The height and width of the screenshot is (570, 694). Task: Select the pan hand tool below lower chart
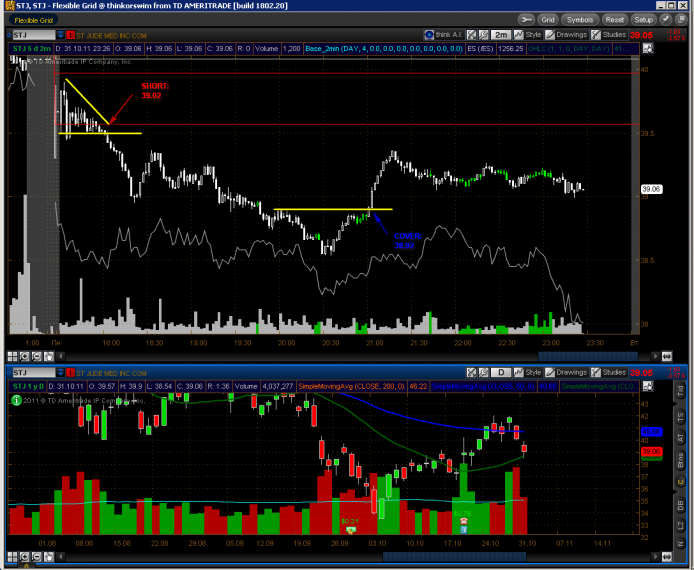click(48, 556)
